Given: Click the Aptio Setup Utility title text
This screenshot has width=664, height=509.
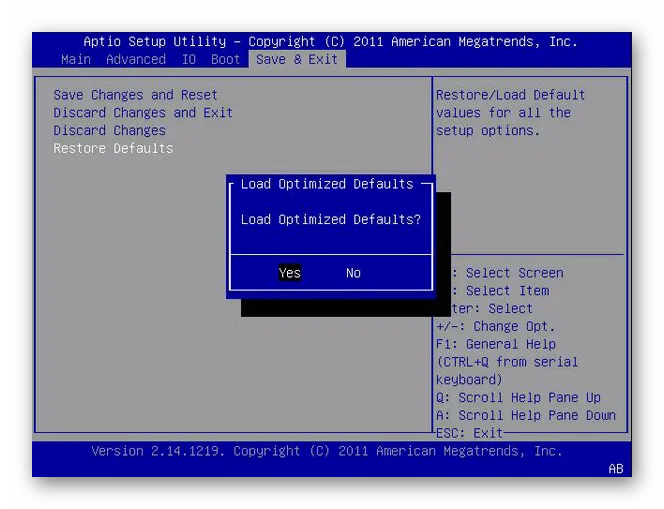Looking at the screenshot, I should click(x=330, y=41).
